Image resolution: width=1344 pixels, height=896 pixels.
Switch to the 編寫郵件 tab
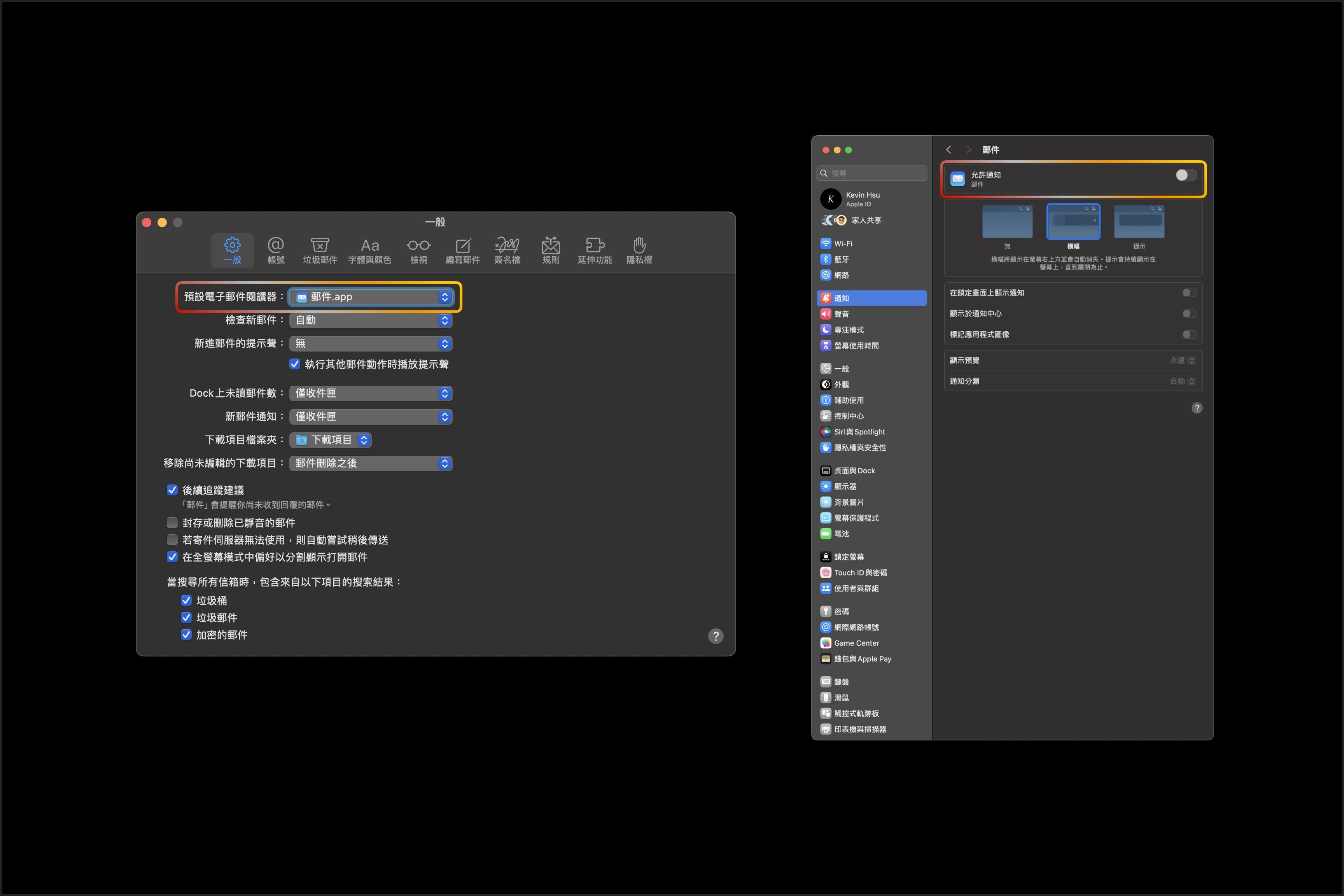462,250
